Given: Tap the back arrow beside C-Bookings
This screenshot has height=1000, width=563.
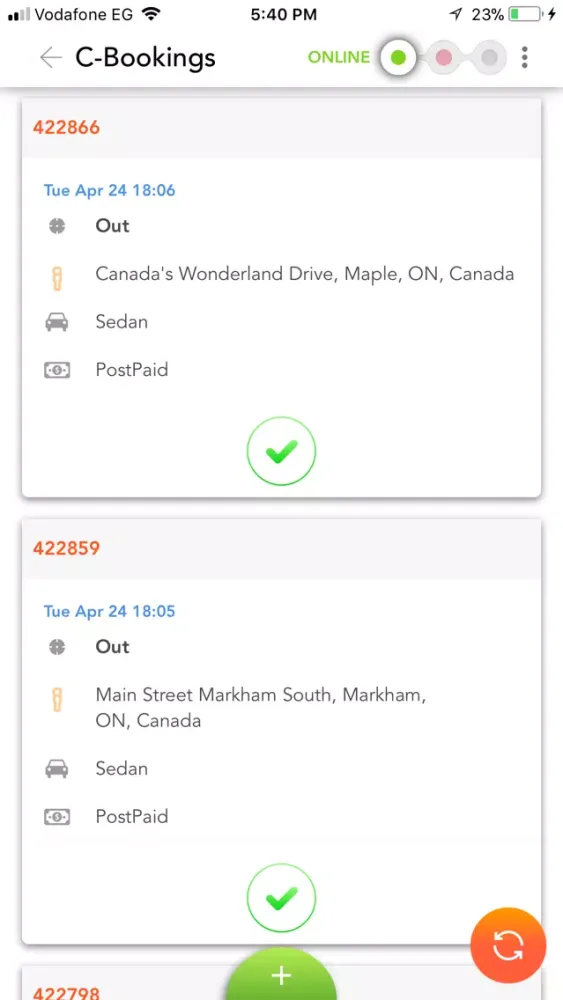Looking at the screenshot, I should [x=50, y=57].
